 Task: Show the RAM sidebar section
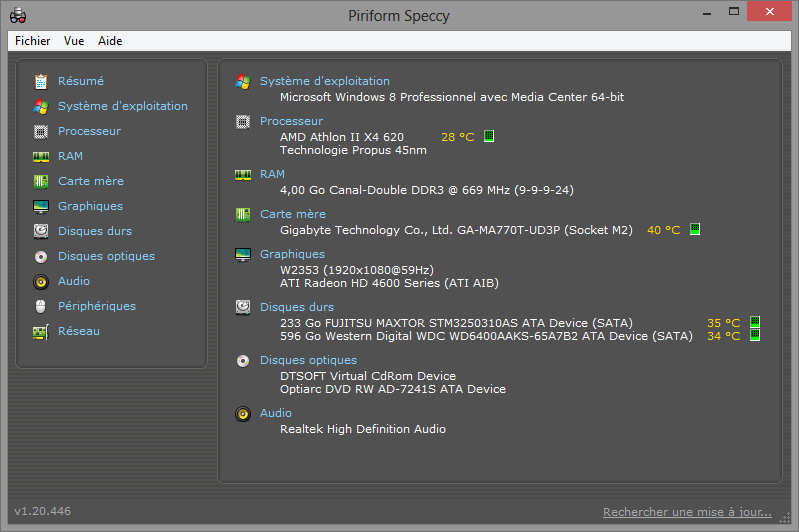[70, 156]
